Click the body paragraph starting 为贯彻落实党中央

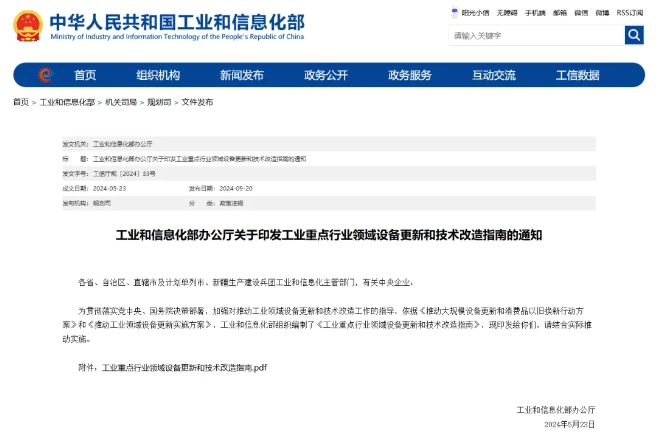click(x=327, y=325)
